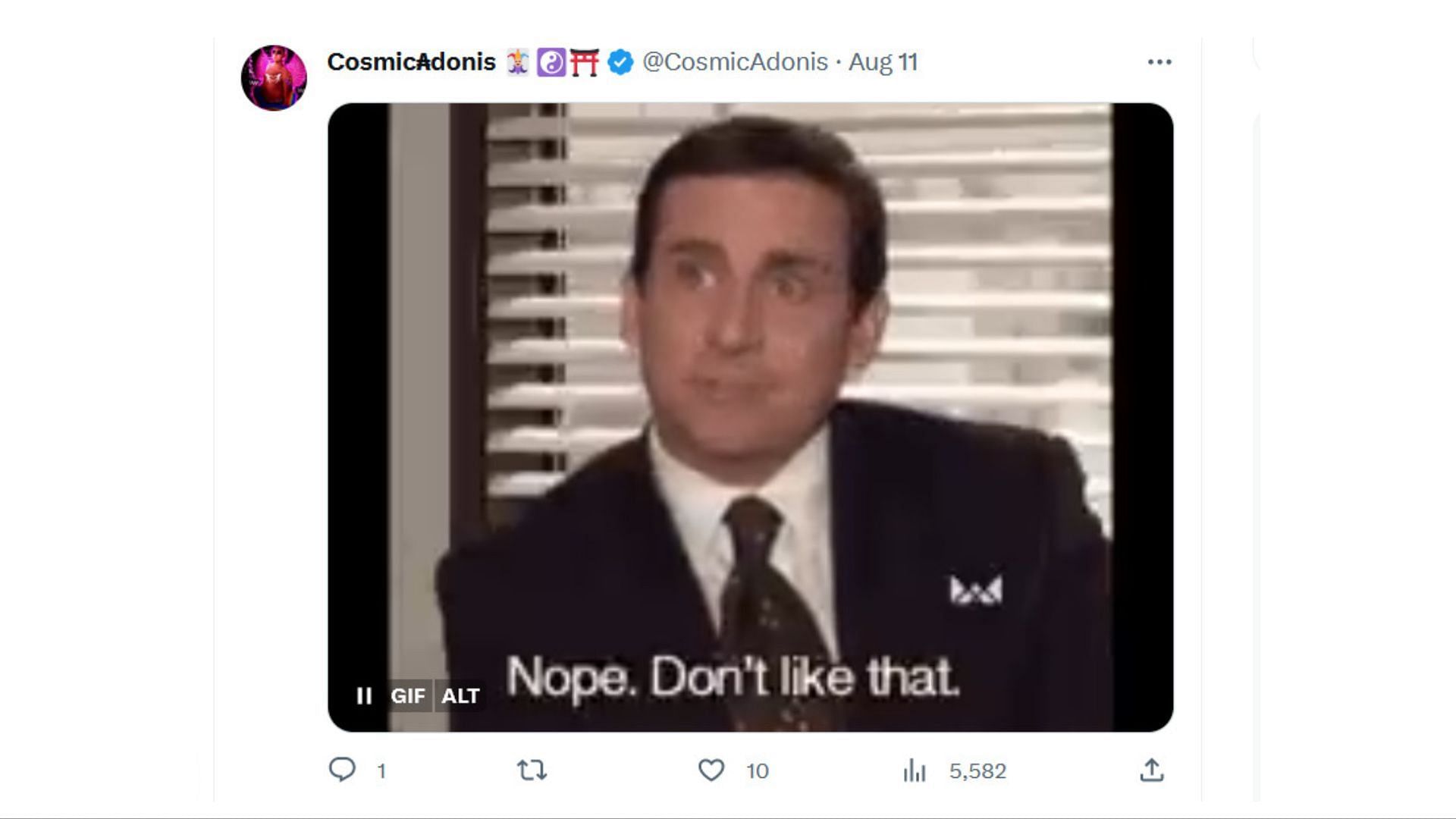Open the Aug 11 timestamp link

883,61
